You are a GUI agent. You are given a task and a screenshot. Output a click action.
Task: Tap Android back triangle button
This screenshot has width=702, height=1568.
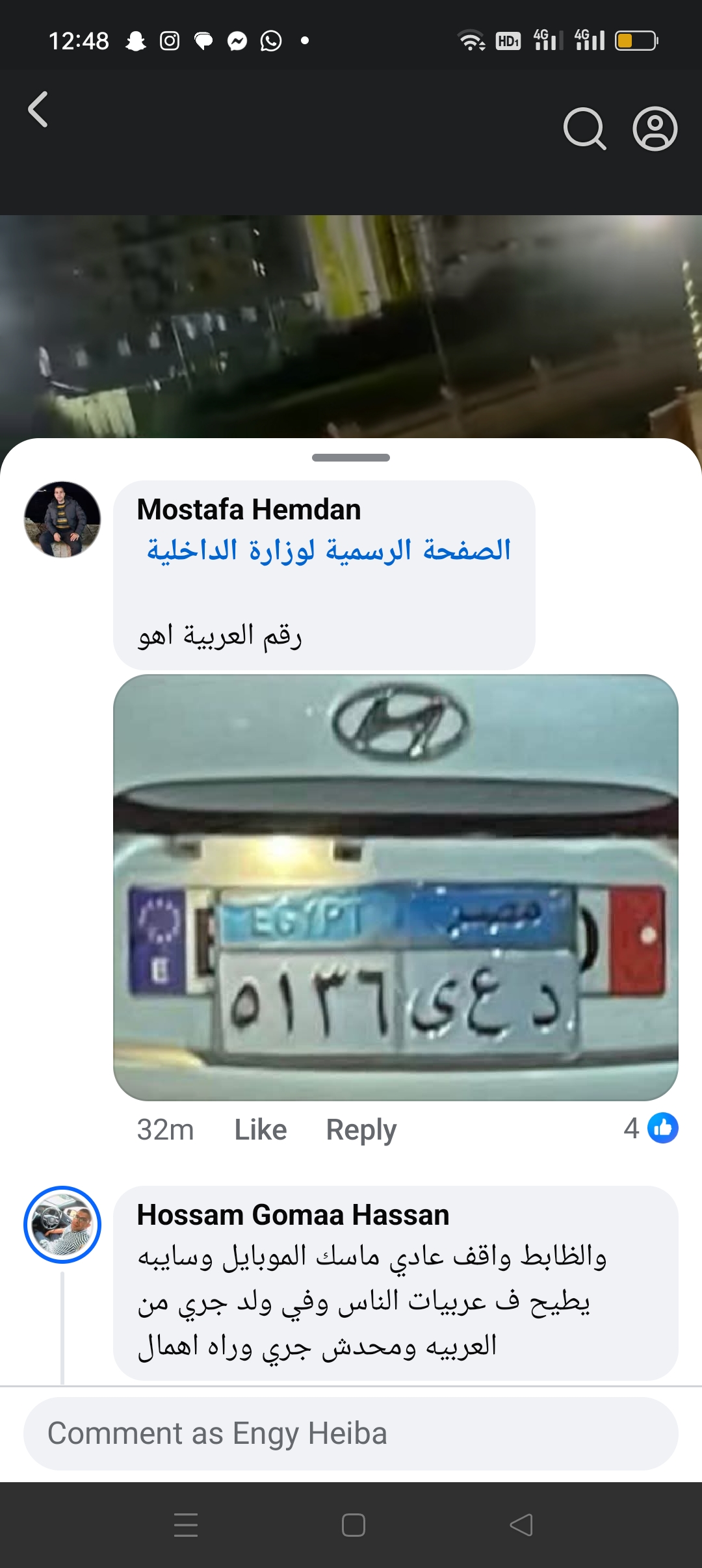click(x=521, y=1525)
